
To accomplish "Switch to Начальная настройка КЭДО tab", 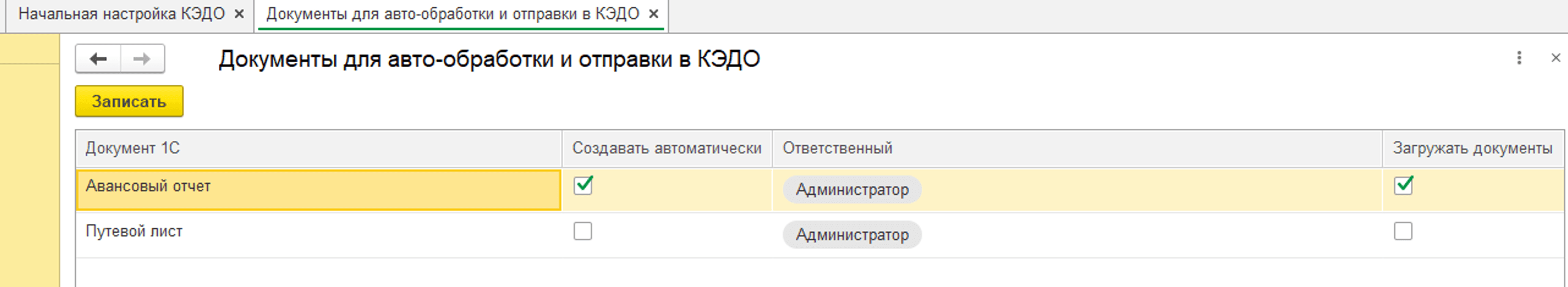I will [122, 13].
